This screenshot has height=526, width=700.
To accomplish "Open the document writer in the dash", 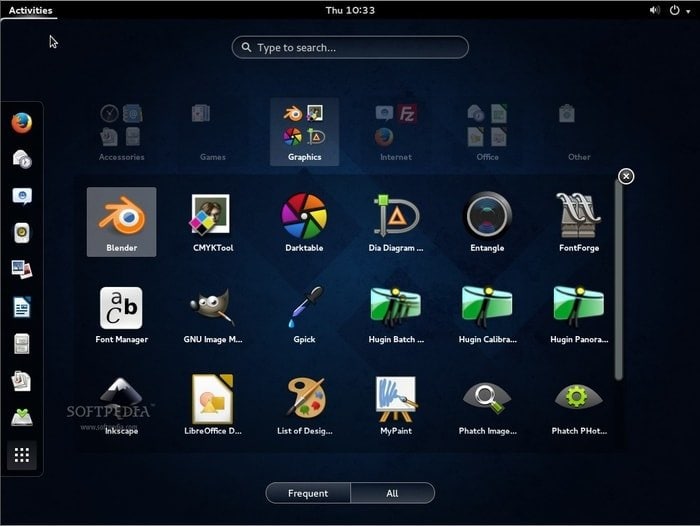I will [22, 307].
